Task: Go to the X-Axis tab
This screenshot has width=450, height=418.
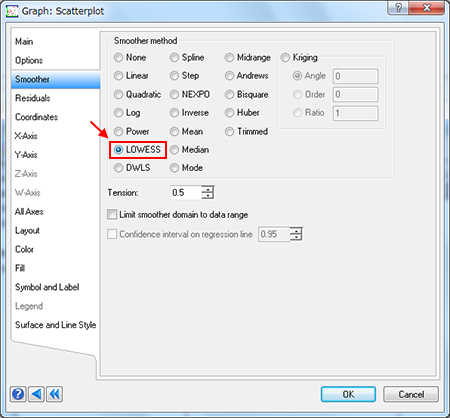Action: coord(26,136)
